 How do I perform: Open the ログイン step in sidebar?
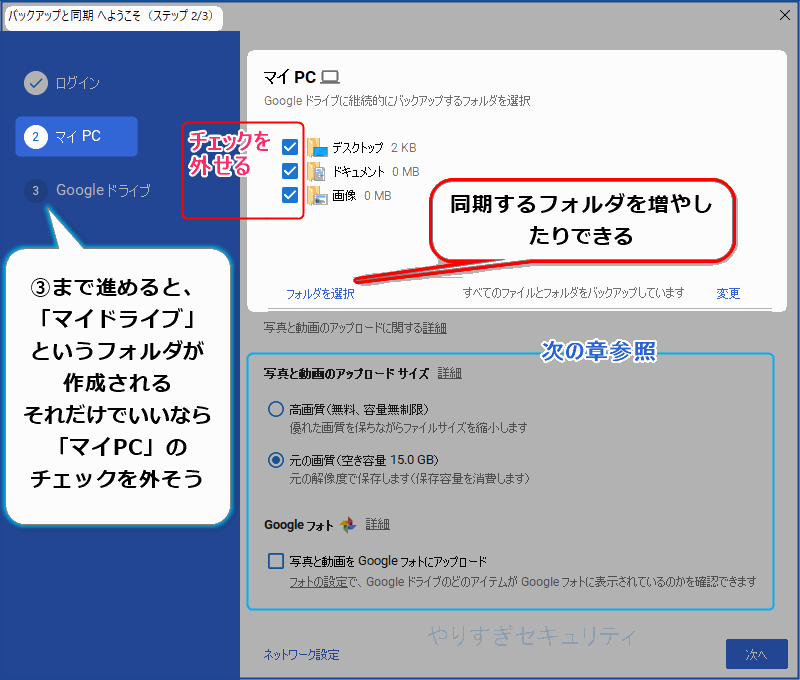pos(62,83)
